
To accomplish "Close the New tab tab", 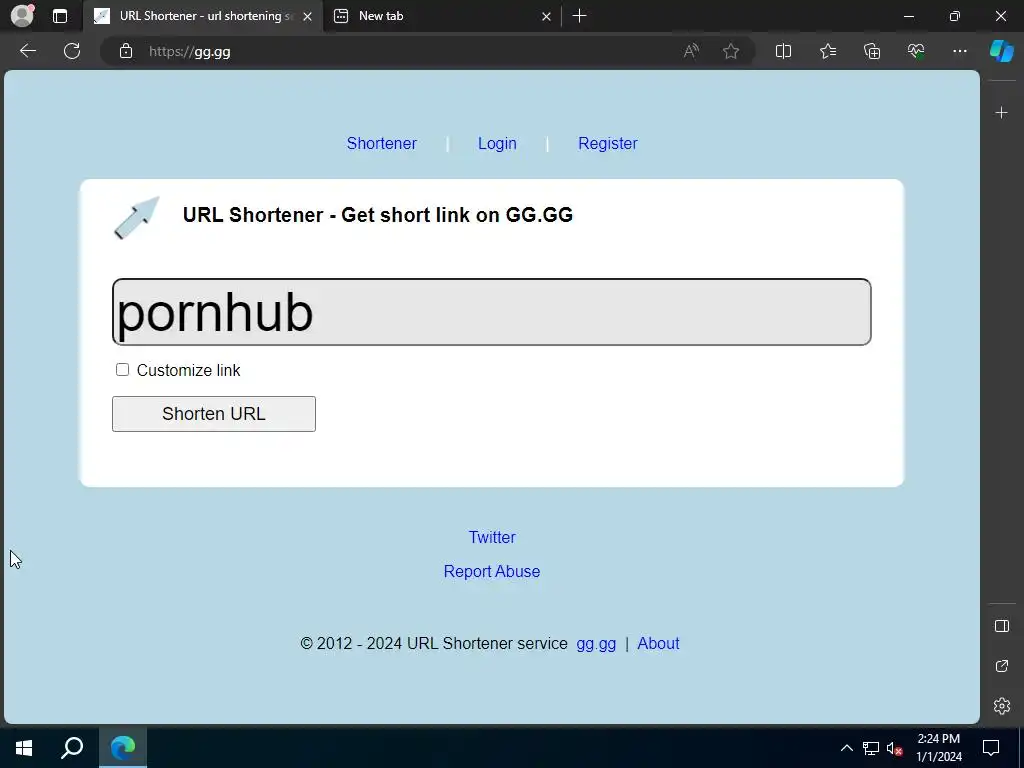I will [x=547, y=16].
